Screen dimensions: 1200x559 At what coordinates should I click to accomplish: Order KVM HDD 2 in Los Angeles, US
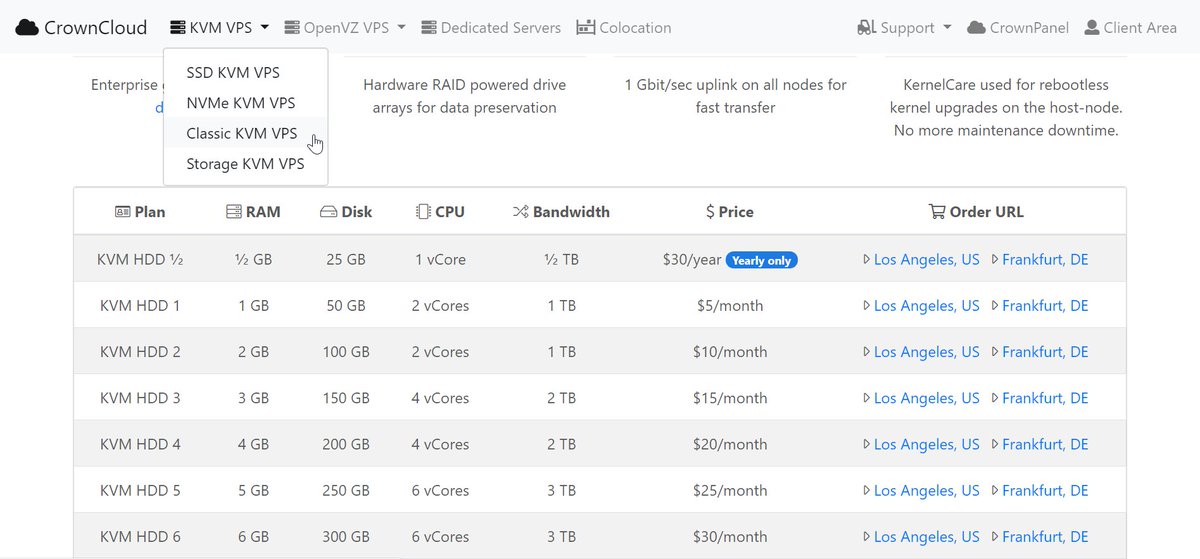click(926, 352)
